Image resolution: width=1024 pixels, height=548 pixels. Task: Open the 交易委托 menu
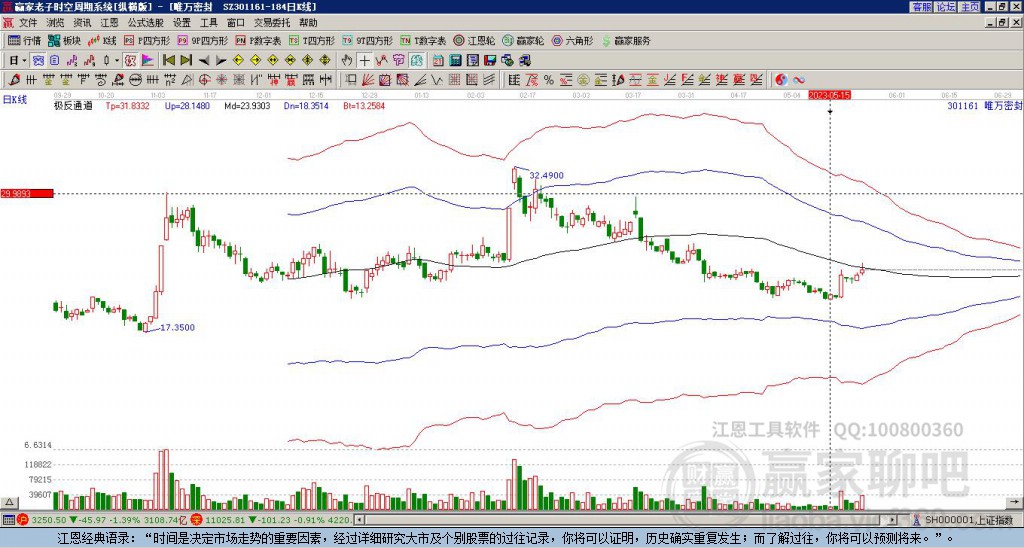(x=272, y=23)
